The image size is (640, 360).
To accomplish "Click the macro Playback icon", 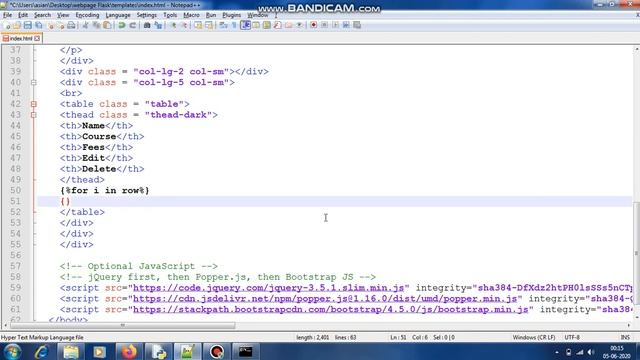I will (x=335, y=25).
